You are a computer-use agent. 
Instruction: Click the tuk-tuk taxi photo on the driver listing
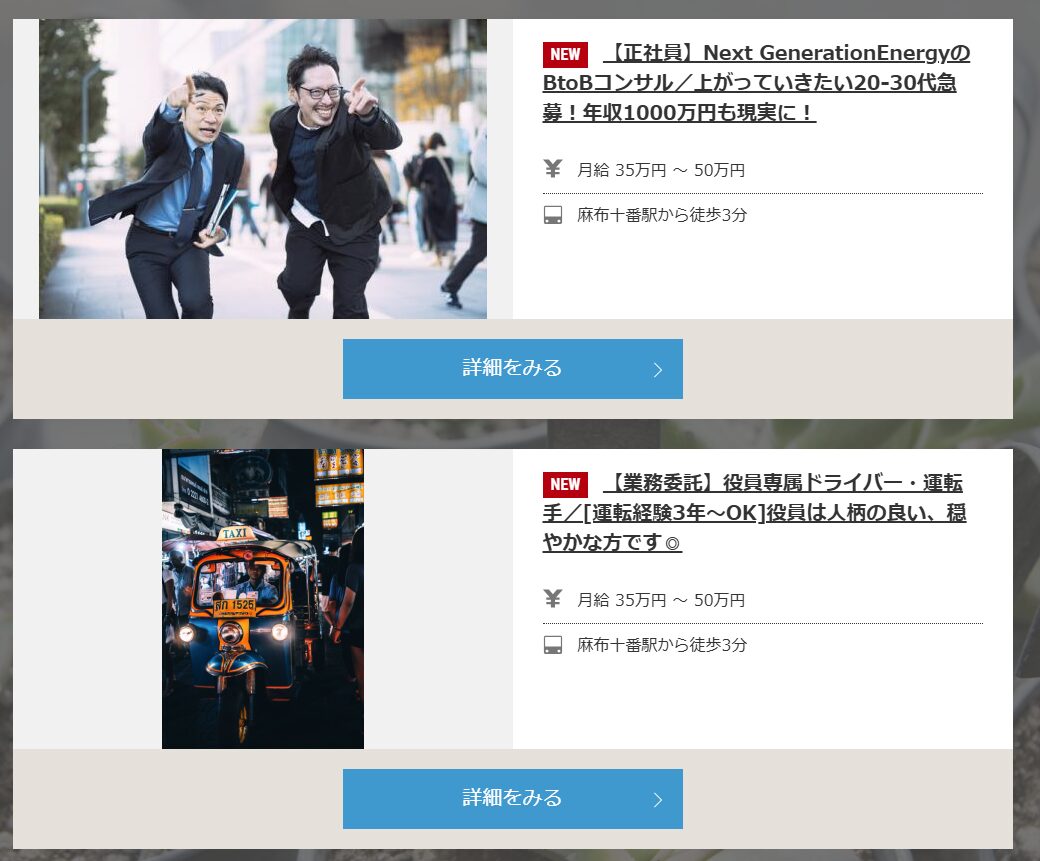[262, 597]
